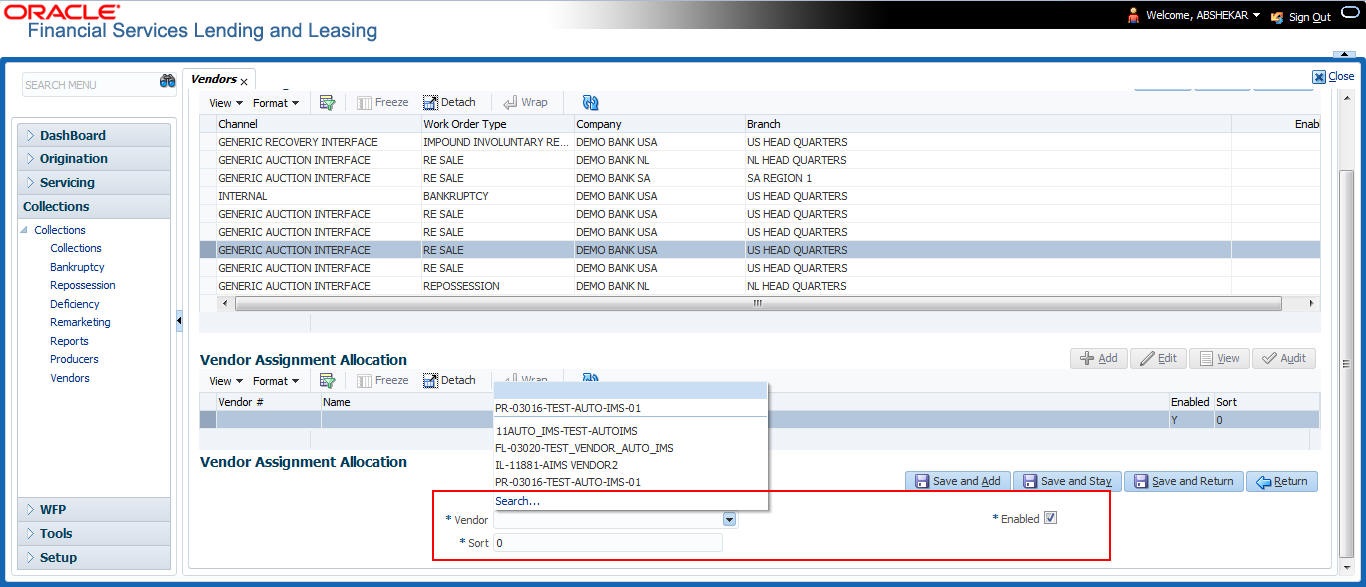The width and height of the screenshot is (1366, 587).
Task: Click the Save and Stay button
Action: 1067,481
